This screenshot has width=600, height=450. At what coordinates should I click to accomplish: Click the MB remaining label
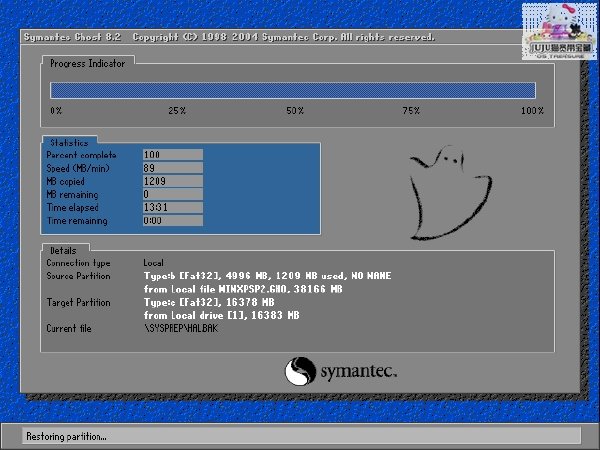72,194
